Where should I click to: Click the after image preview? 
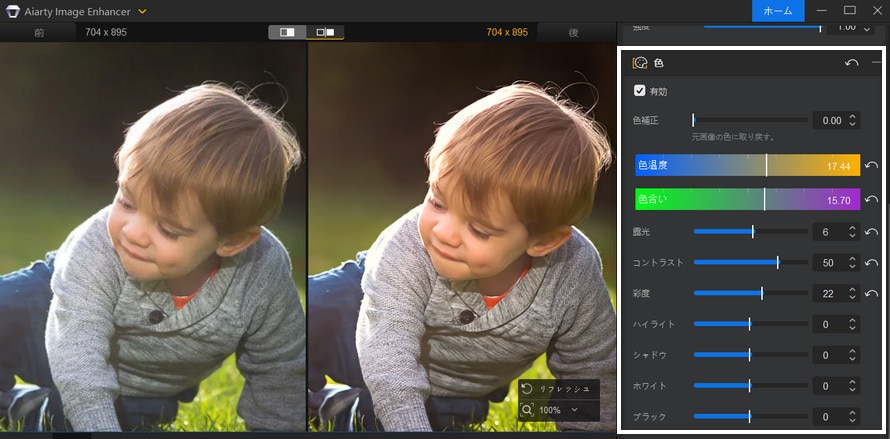tap(461, 237)
